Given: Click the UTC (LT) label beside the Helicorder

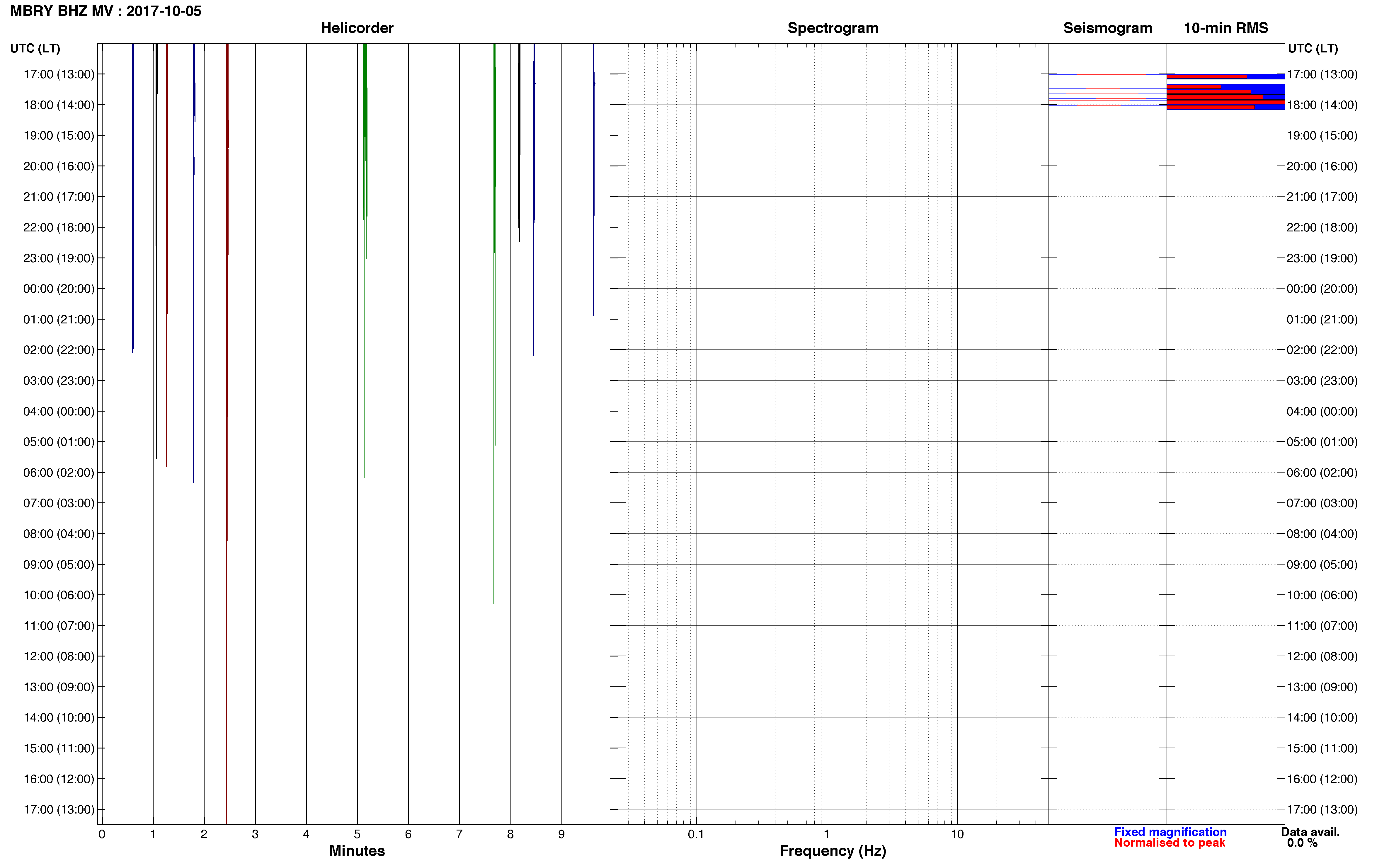Looking at the screenshot, I should coord(35,48).
